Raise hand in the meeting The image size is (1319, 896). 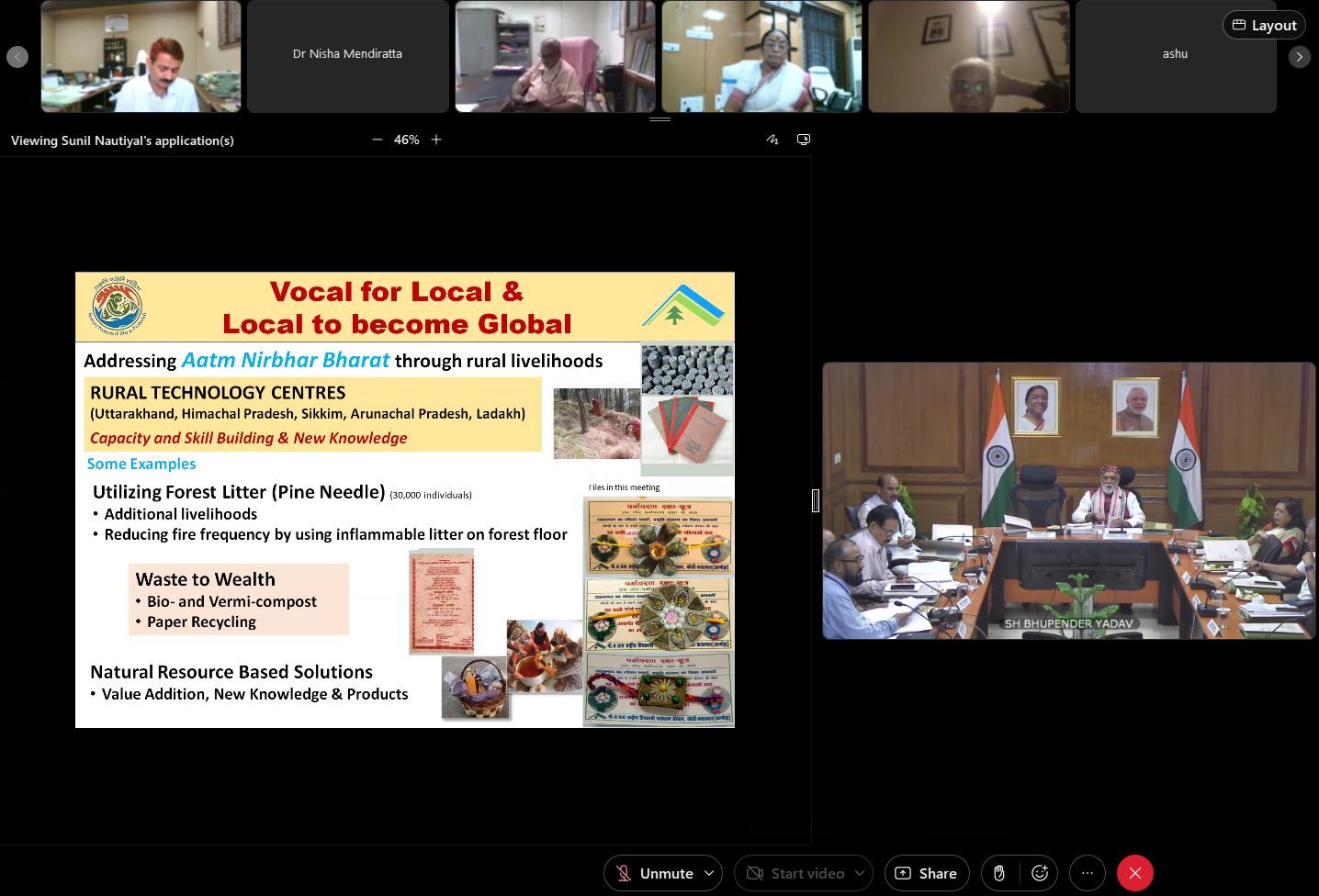(999, 873)
